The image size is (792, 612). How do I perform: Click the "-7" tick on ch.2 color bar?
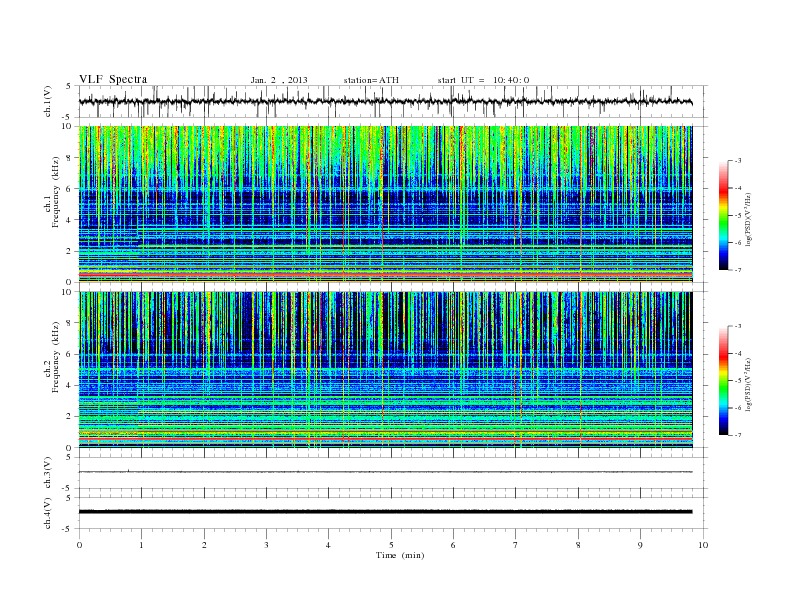tap(737, 435)
